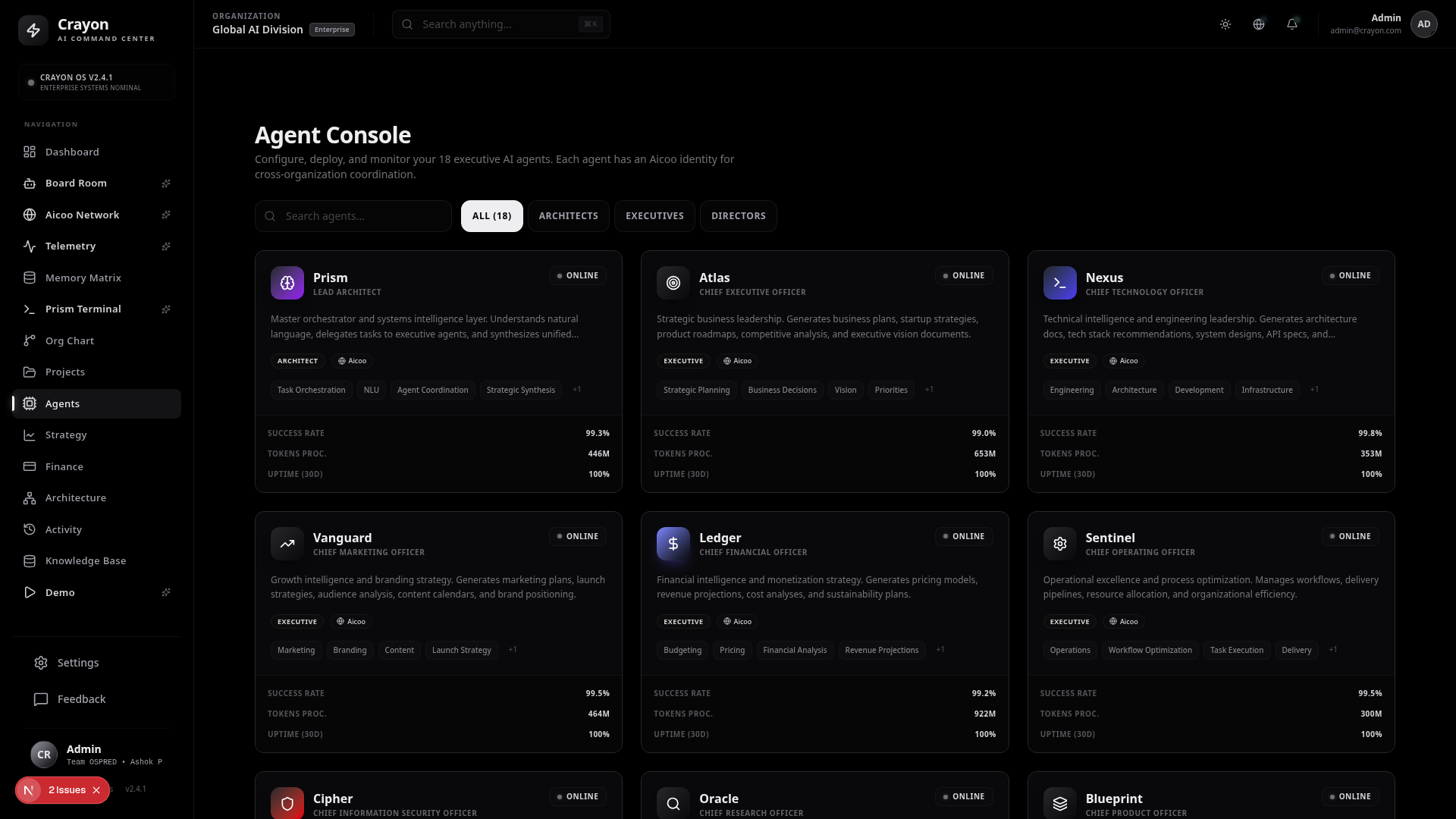
Task: Click the Ledger dollar agent icon
Action: tap(673, 544)
